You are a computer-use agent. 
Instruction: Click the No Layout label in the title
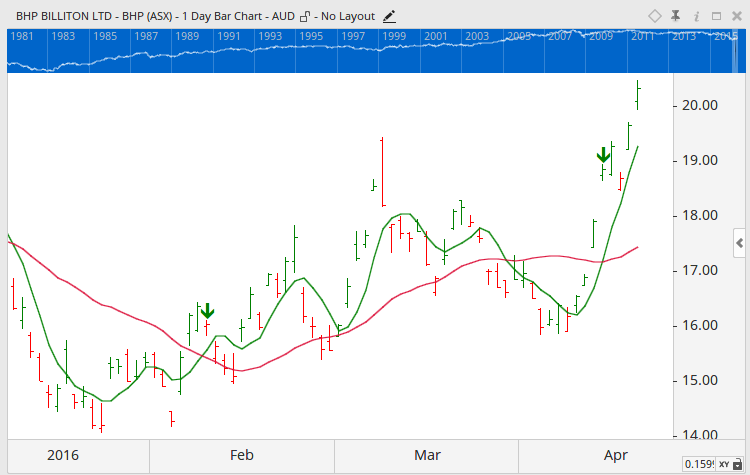coord(348,16)
